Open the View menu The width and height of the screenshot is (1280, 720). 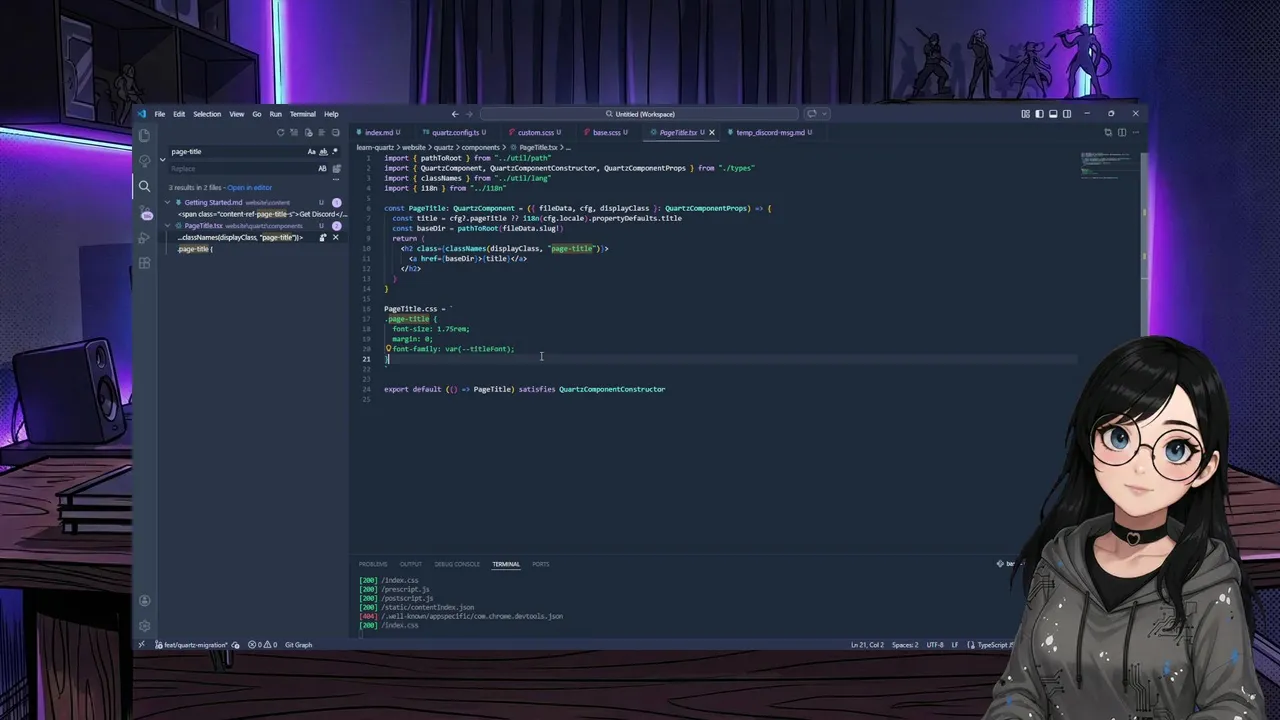(237, 114)
